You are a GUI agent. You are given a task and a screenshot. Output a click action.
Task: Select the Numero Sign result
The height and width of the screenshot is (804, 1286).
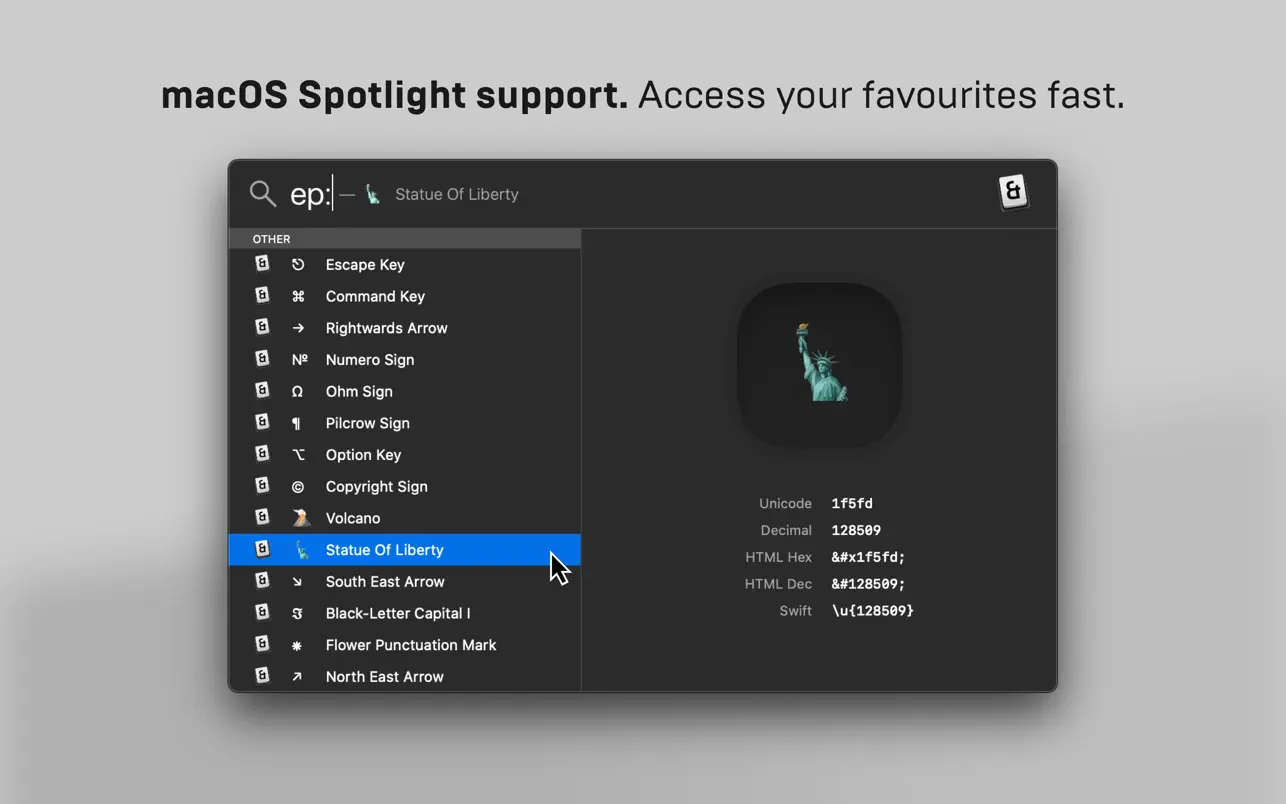click(369, 360)
